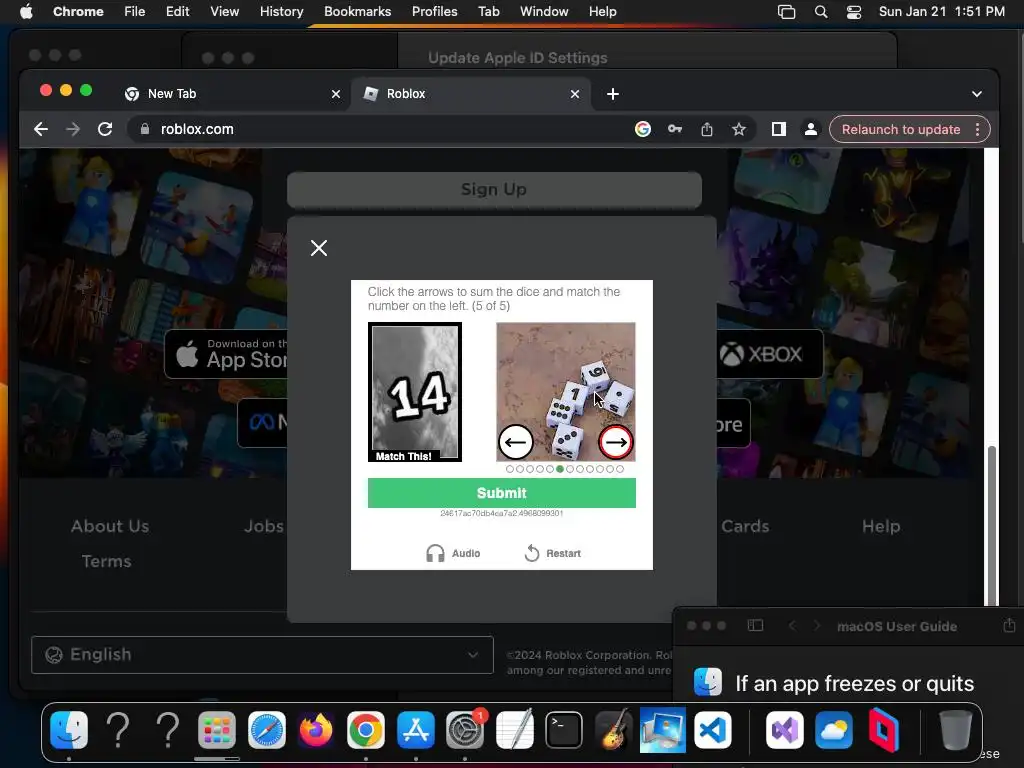Launch Safari from the Dock
Viewport: 1024px width, 768px height.
266,729
